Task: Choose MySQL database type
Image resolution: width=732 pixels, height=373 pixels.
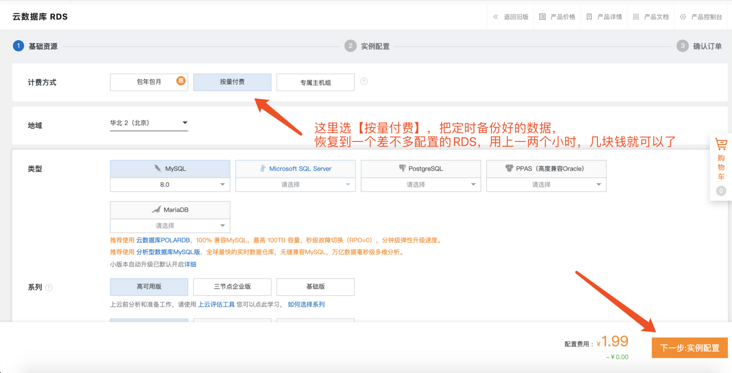Action: [x=170, y=169]
